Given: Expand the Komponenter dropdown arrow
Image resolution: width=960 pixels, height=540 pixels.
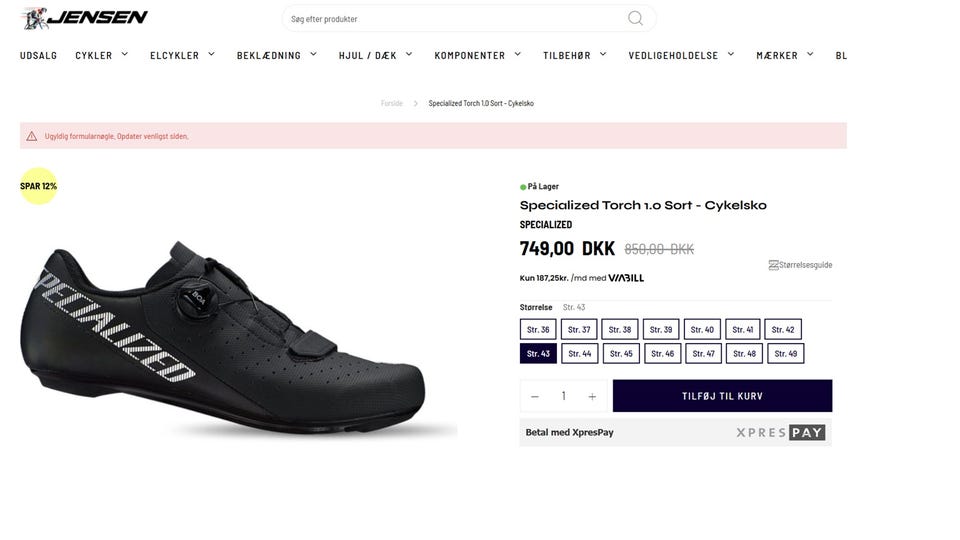Looking at the screenshot, I should click(x=518, y=55).
